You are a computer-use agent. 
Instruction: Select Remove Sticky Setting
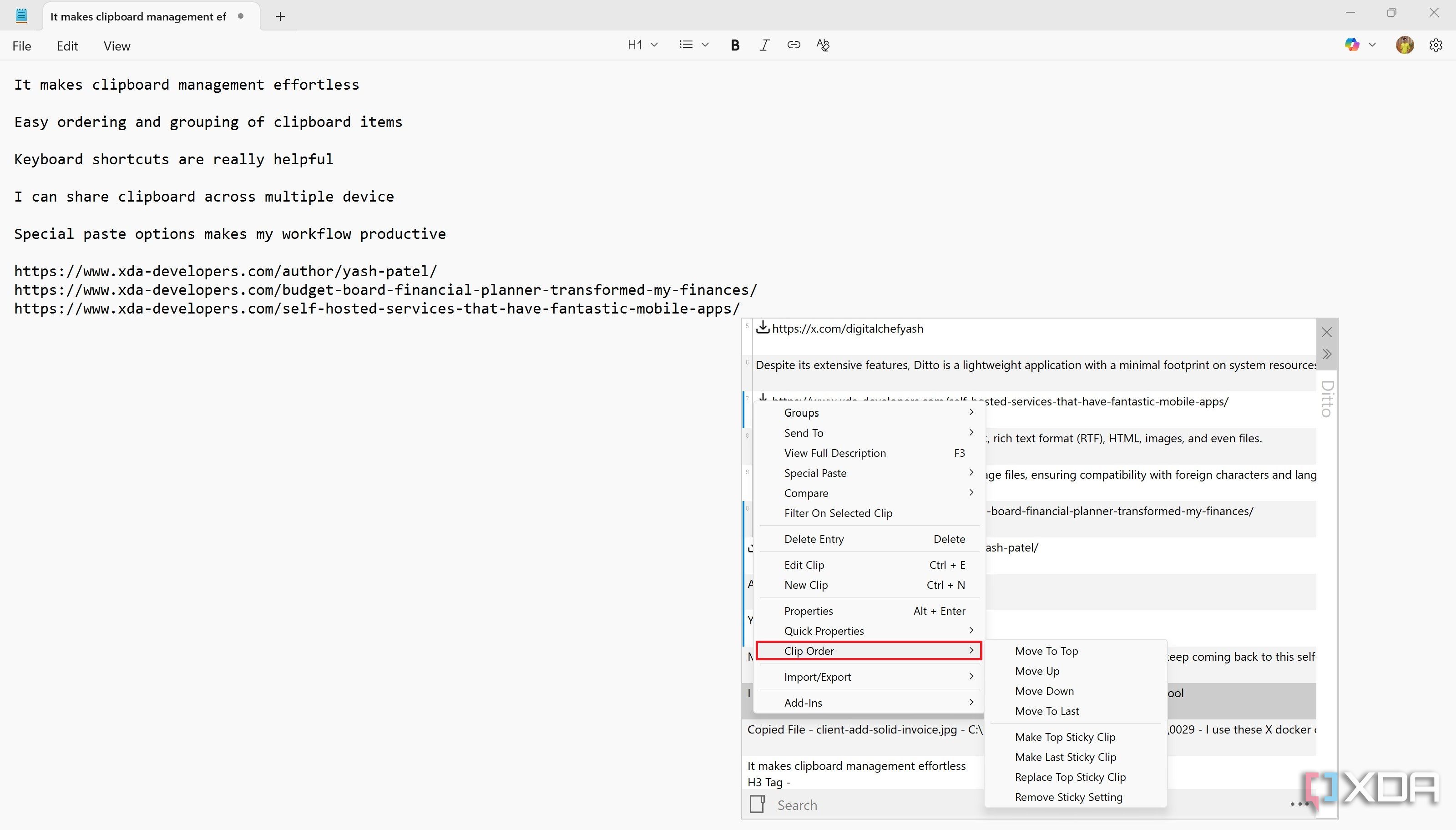pos(1075,797)
